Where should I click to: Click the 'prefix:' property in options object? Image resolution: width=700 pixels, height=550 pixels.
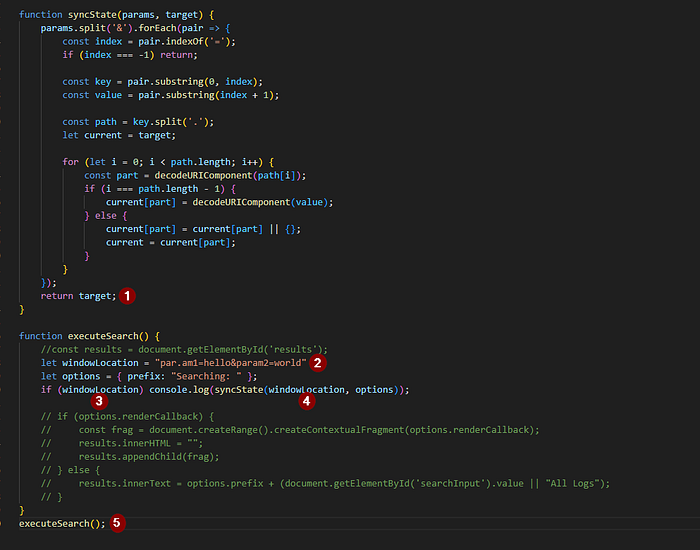146,376
